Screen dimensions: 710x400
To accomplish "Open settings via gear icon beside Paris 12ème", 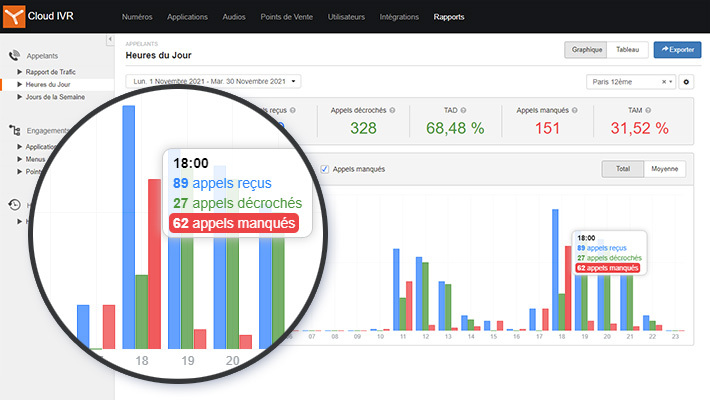I will click(686, 81).
